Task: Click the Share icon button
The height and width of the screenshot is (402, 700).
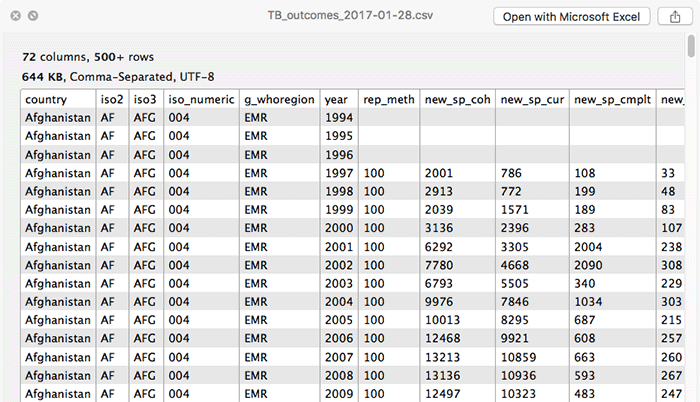Action: click(675, 17)
